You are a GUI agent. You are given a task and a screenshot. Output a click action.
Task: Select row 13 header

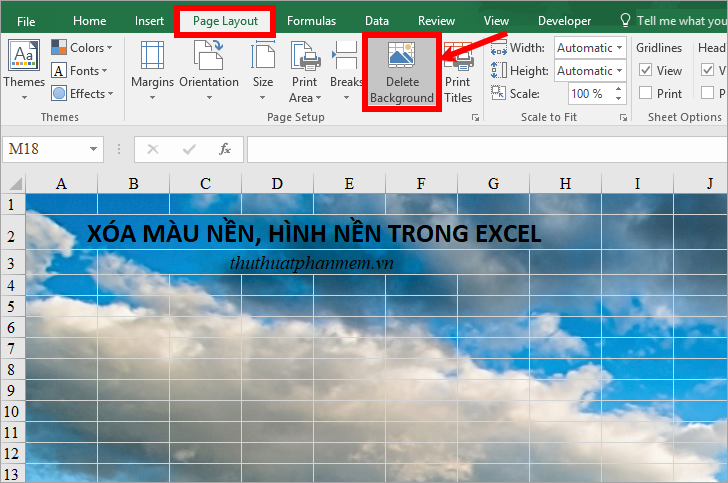tap(13, 474)
